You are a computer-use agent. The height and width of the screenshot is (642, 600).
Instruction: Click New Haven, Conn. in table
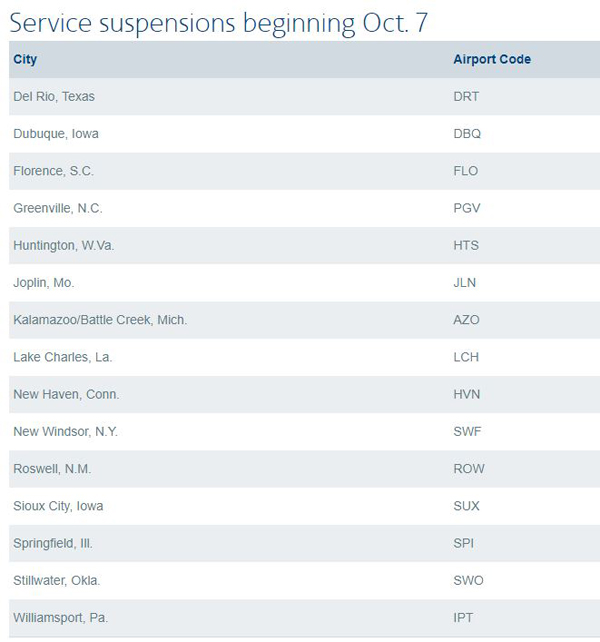(66, 395)
